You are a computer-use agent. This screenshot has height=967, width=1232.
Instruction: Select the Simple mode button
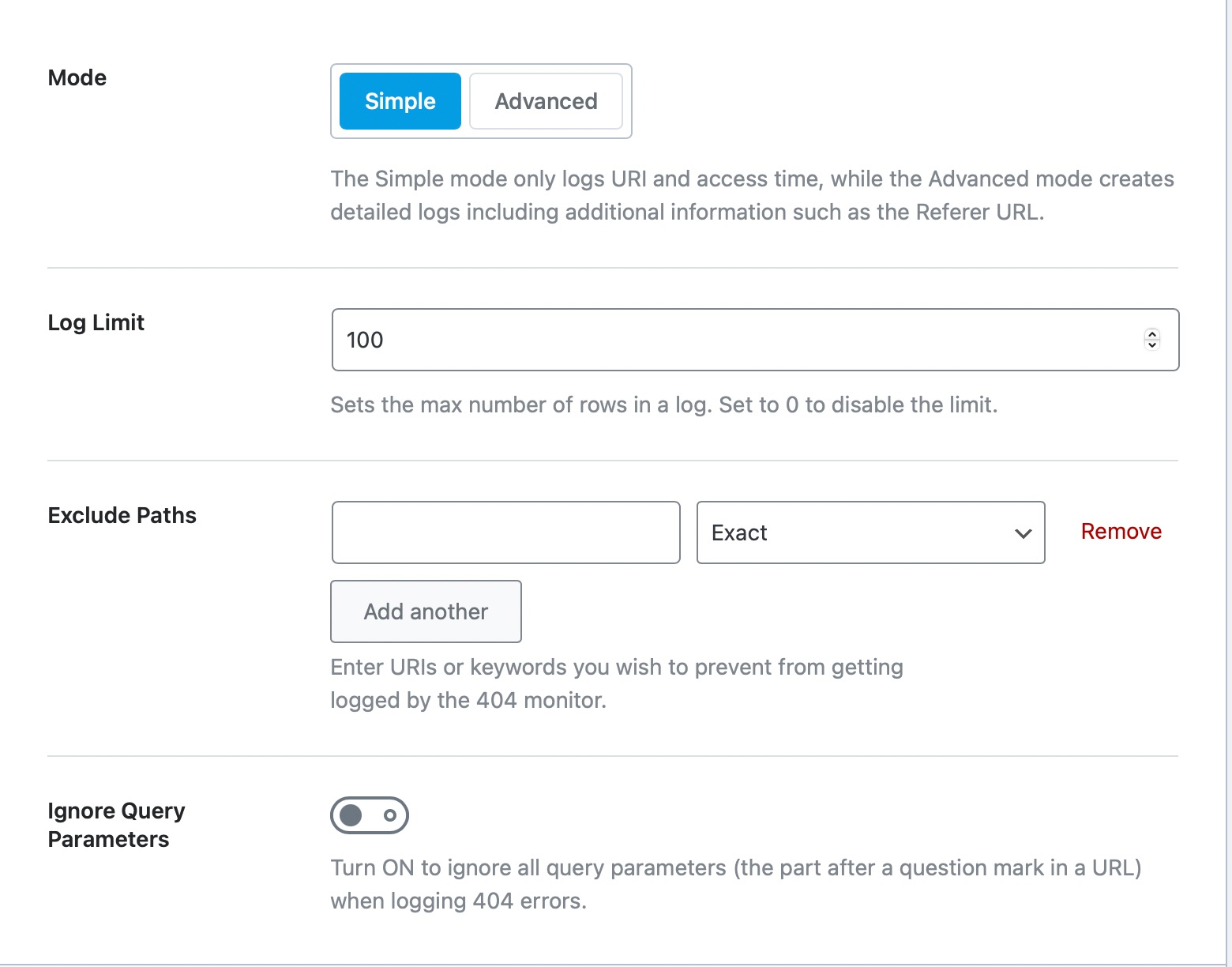[x=400, y=101]
